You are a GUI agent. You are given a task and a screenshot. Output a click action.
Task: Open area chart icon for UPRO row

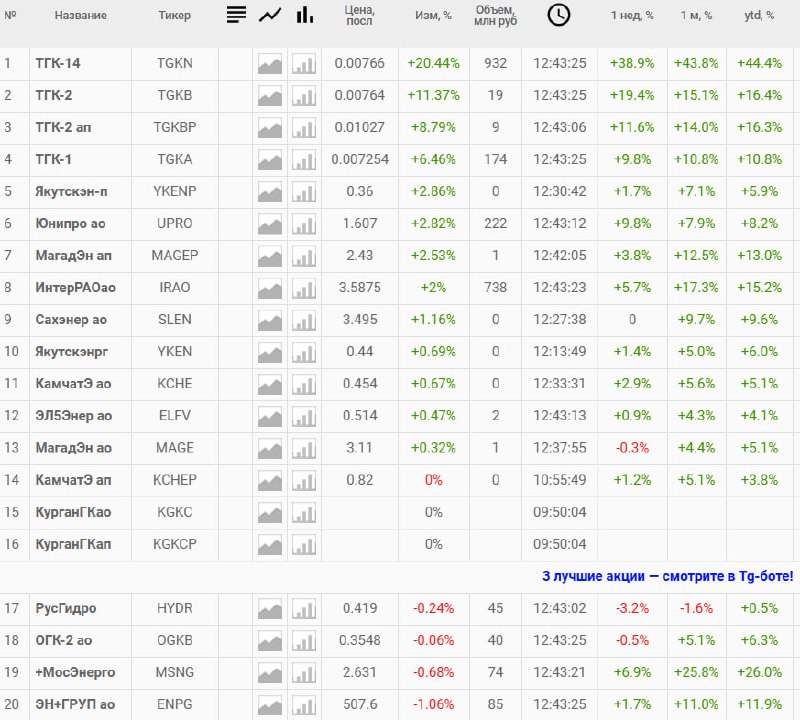point(270,224)
